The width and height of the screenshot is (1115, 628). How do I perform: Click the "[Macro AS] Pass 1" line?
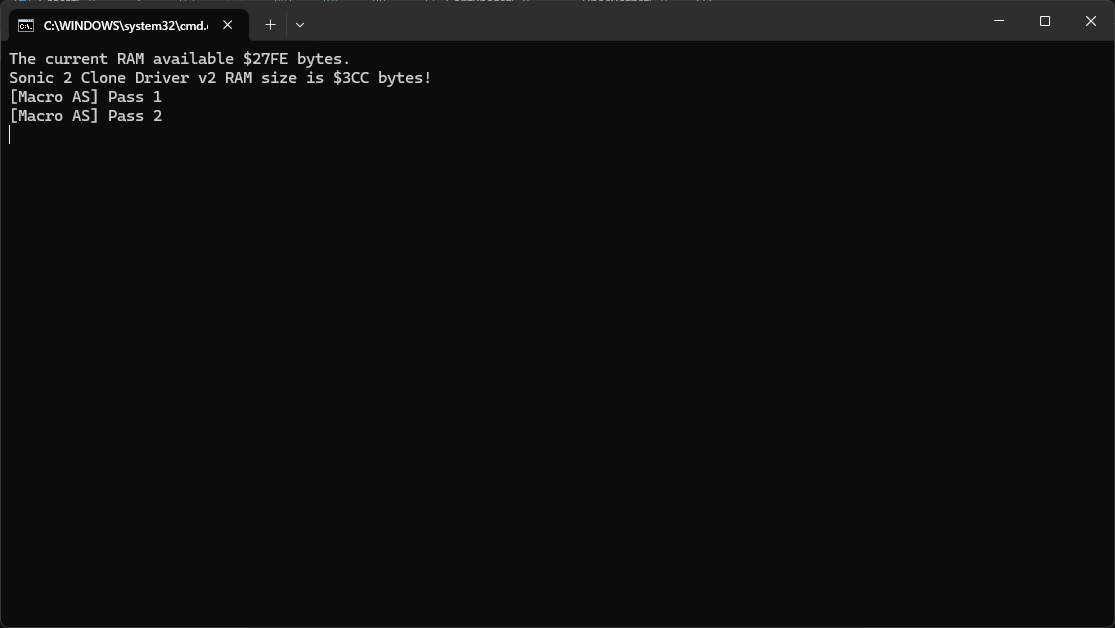click(x=85, y=97)
